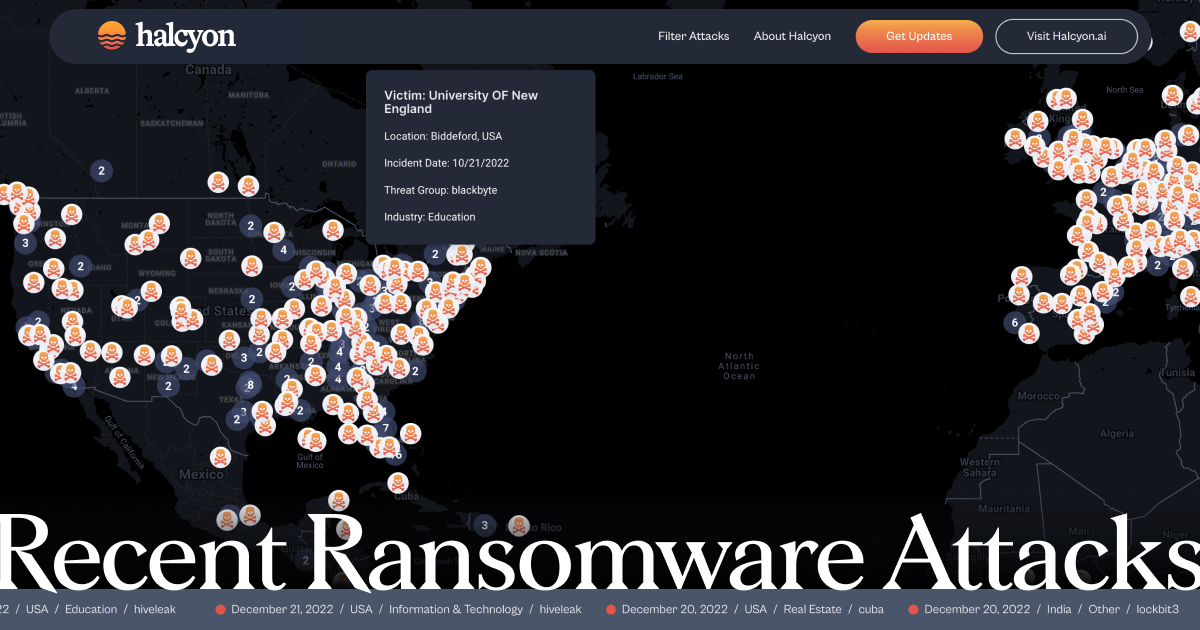Open the 2 cluster in North Dakota

pos(251,226)
